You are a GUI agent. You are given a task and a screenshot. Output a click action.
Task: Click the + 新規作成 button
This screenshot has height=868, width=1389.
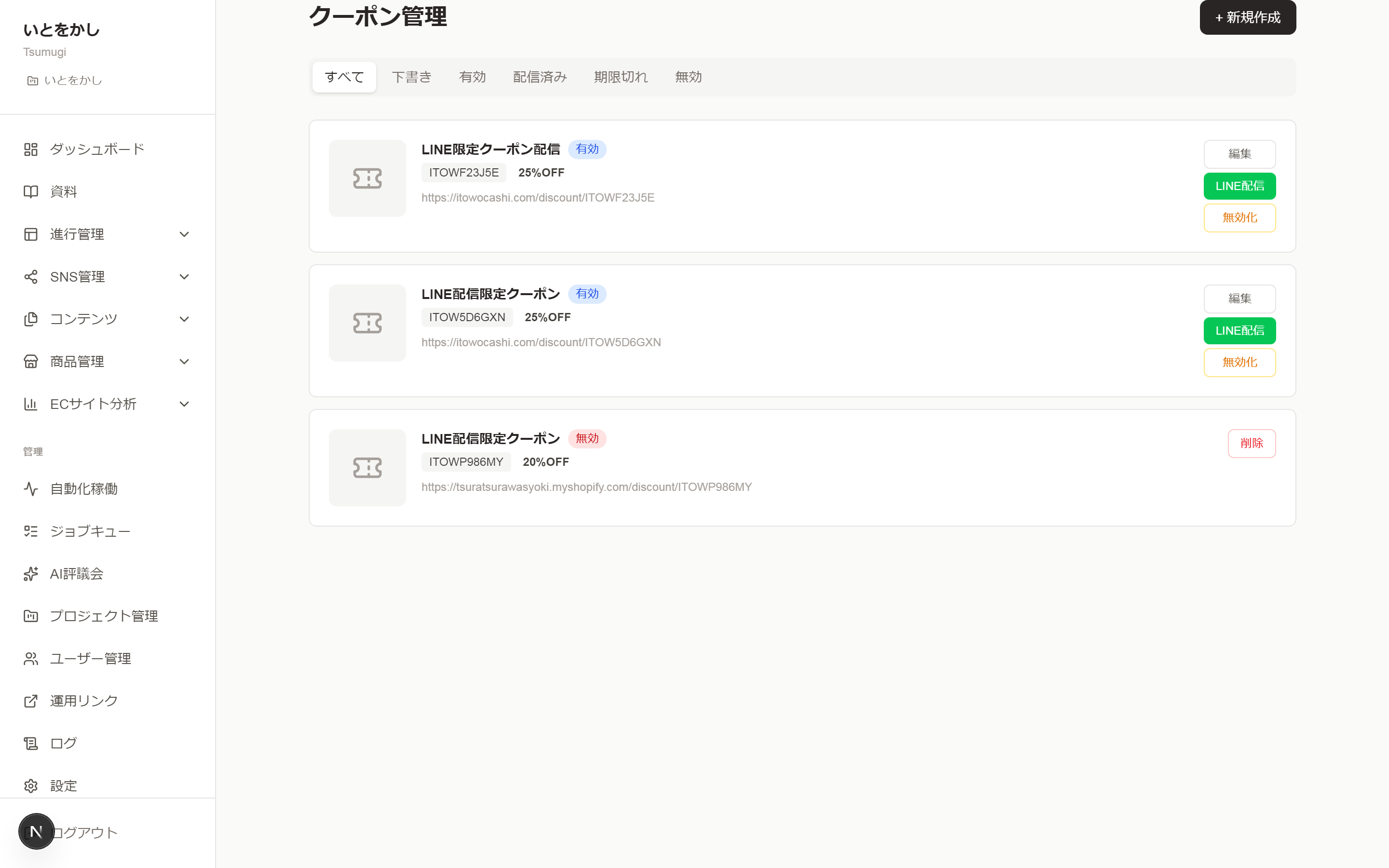[1248, 17]
